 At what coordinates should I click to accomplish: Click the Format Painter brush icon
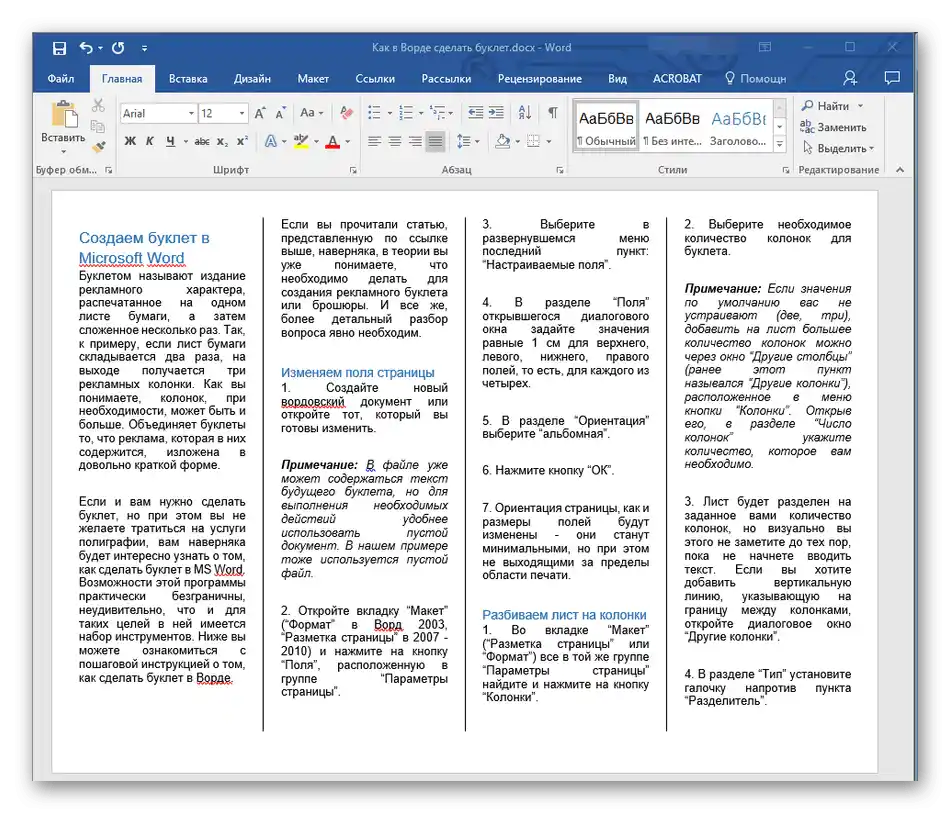(98, 147)
